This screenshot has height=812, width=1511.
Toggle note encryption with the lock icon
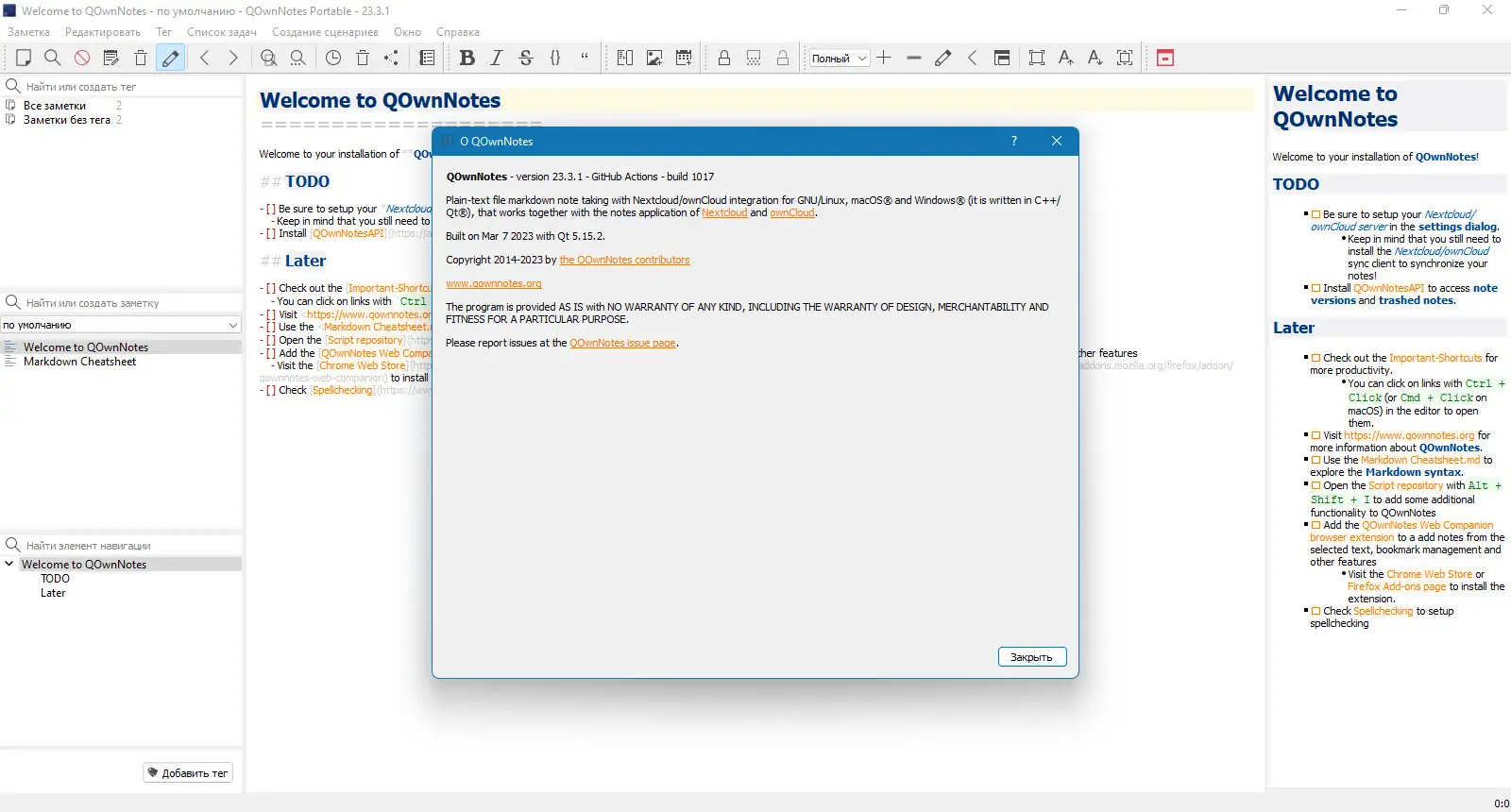pyautogui.click(x=724, y=58)
